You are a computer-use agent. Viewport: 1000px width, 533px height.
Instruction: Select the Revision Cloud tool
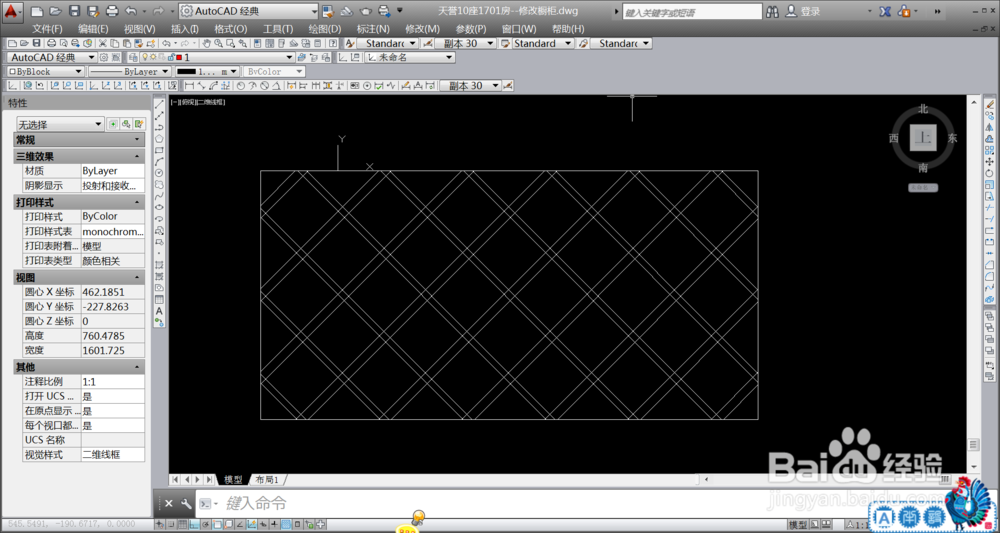(159, 184)
